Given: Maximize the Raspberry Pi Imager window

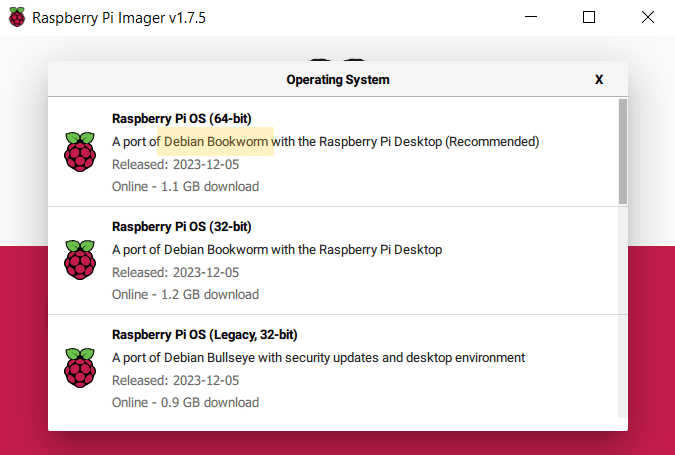Looking at the screenshot, I should click(x=589, y=18).
